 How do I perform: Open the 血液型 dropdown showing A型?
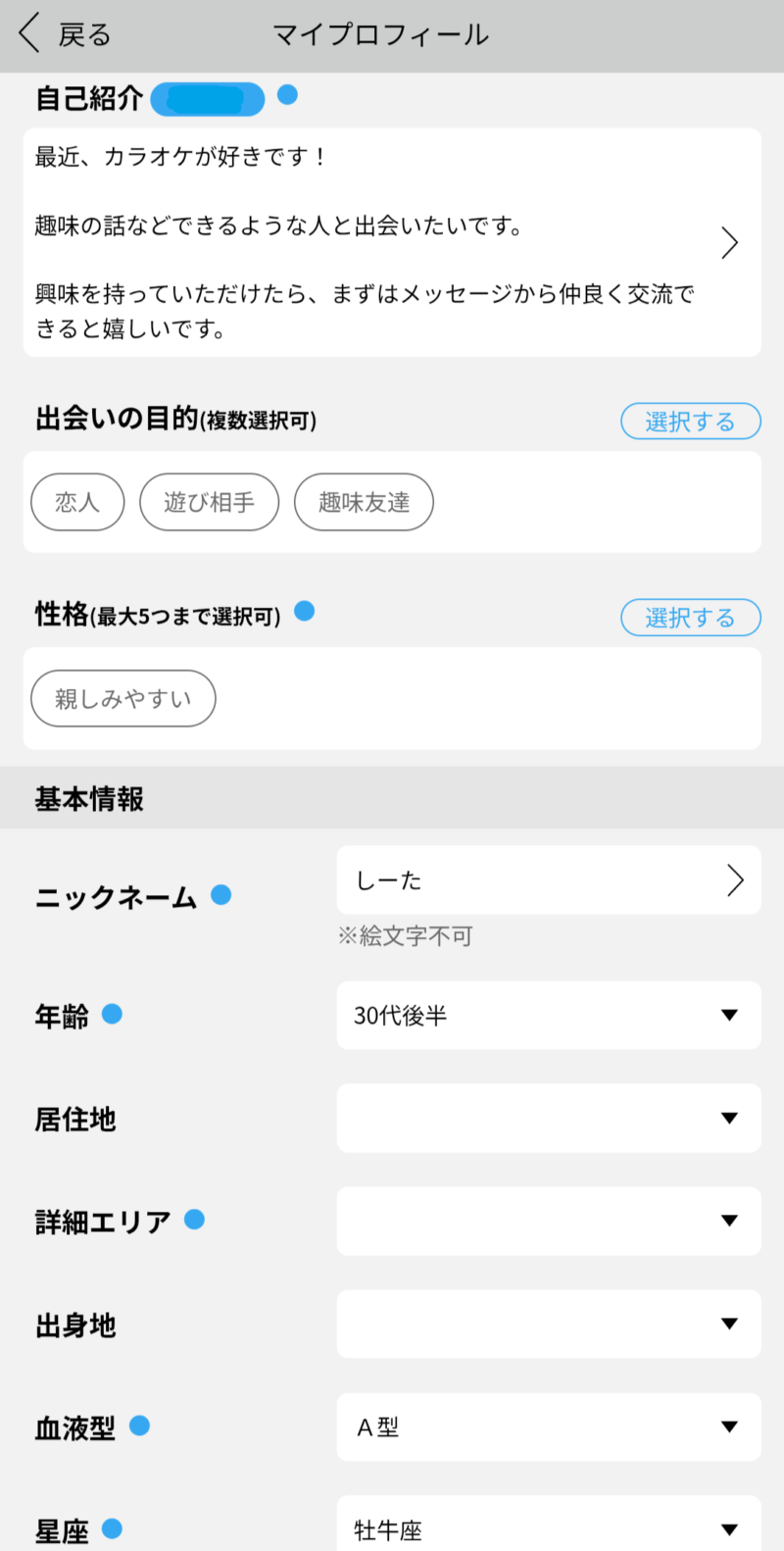click(x=549, y=1427)
